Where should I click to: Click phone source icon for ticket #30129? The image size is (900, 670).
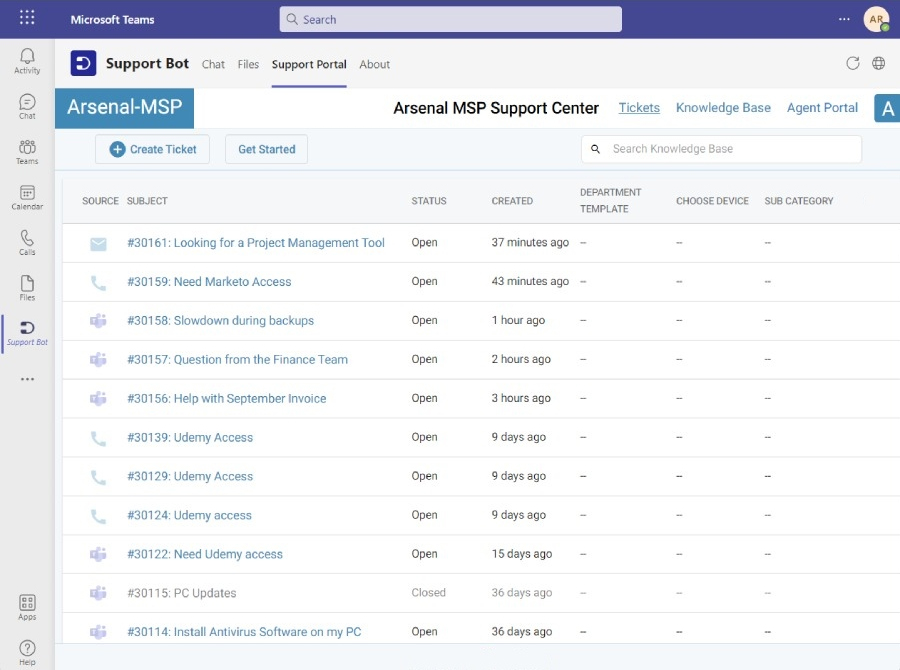click(x=98, y=478)
